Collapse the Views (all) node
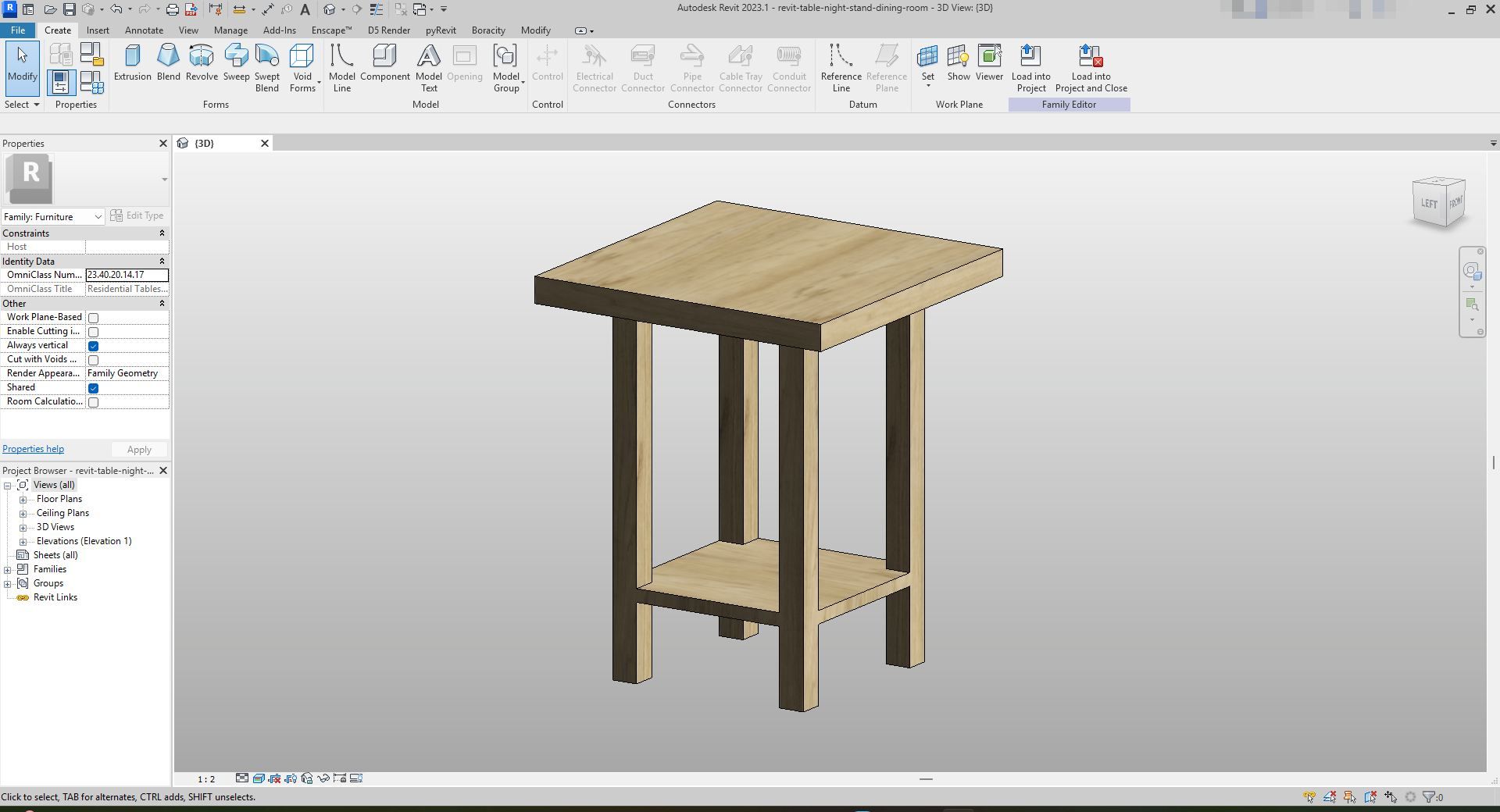The width and height of the screenshot is (1500, 812). click(x=8, y=486)
